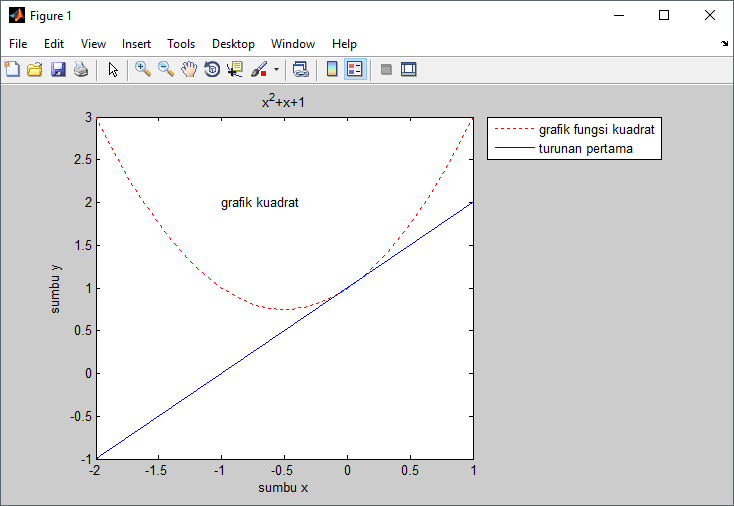Screen dimensions: 734x506
Task: Expand the Brush tool color dropdown arrow
Action: click(x=277, y=69)
